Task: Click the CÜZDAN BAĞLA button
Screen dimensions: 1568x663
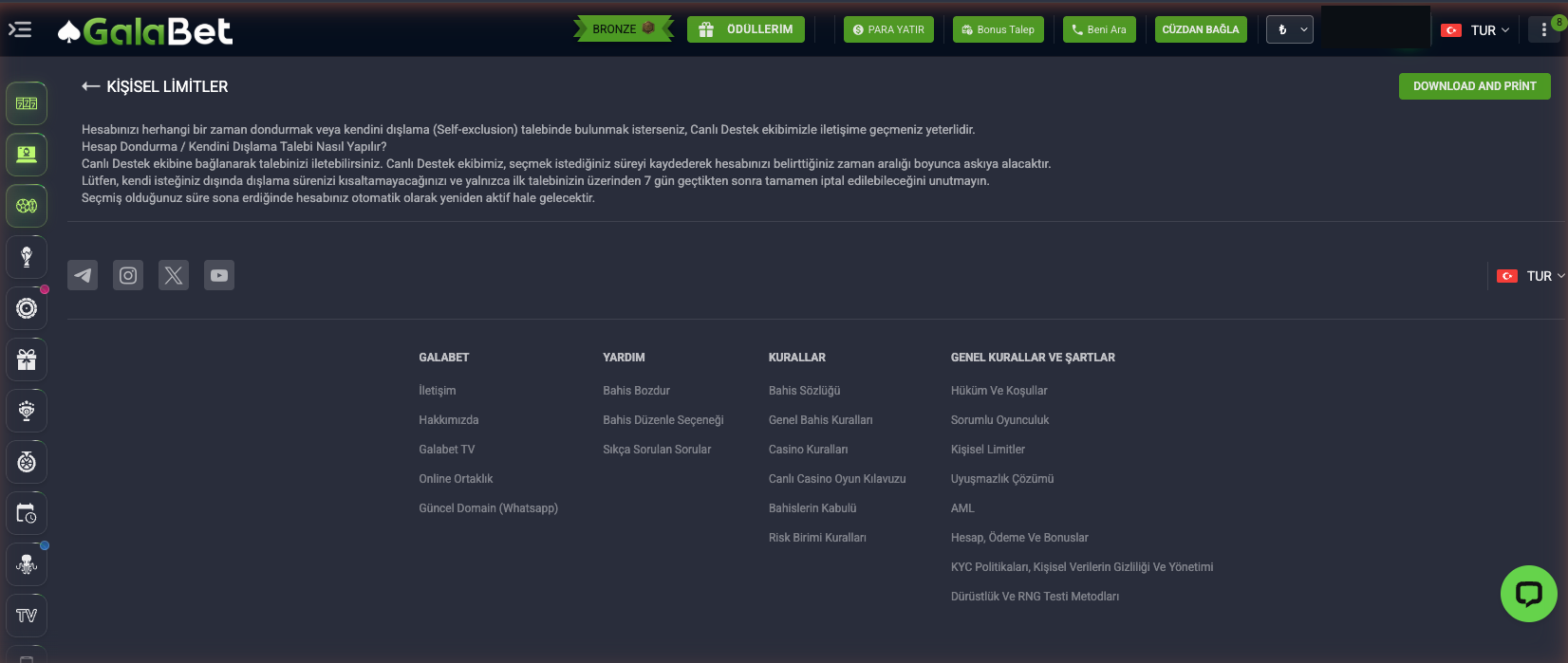Action: tap(1201, 29)
